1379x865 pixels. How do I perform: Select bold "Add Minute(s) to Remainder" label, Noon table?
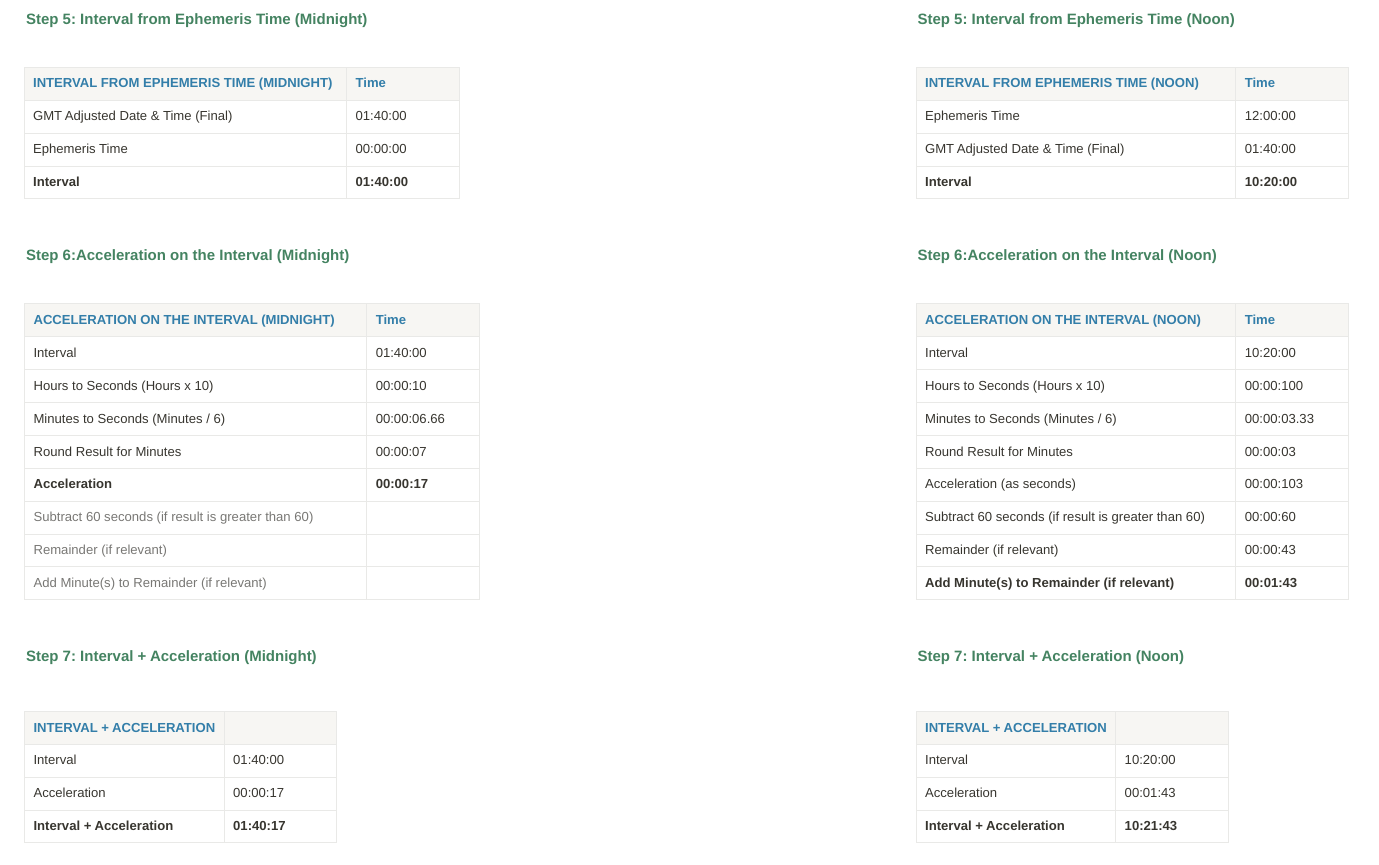[1049, 583]
